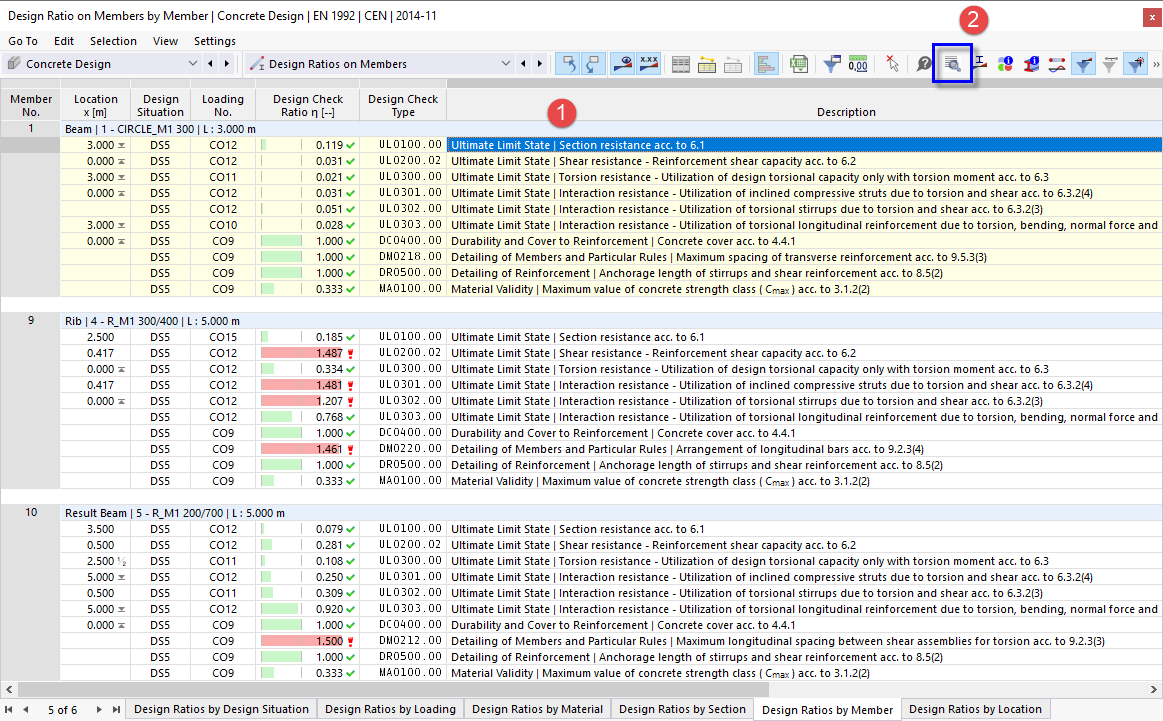Toggle the x.xx result values display icon
Viewport: 1163px width, 721px height.
(x=649, y=64)
